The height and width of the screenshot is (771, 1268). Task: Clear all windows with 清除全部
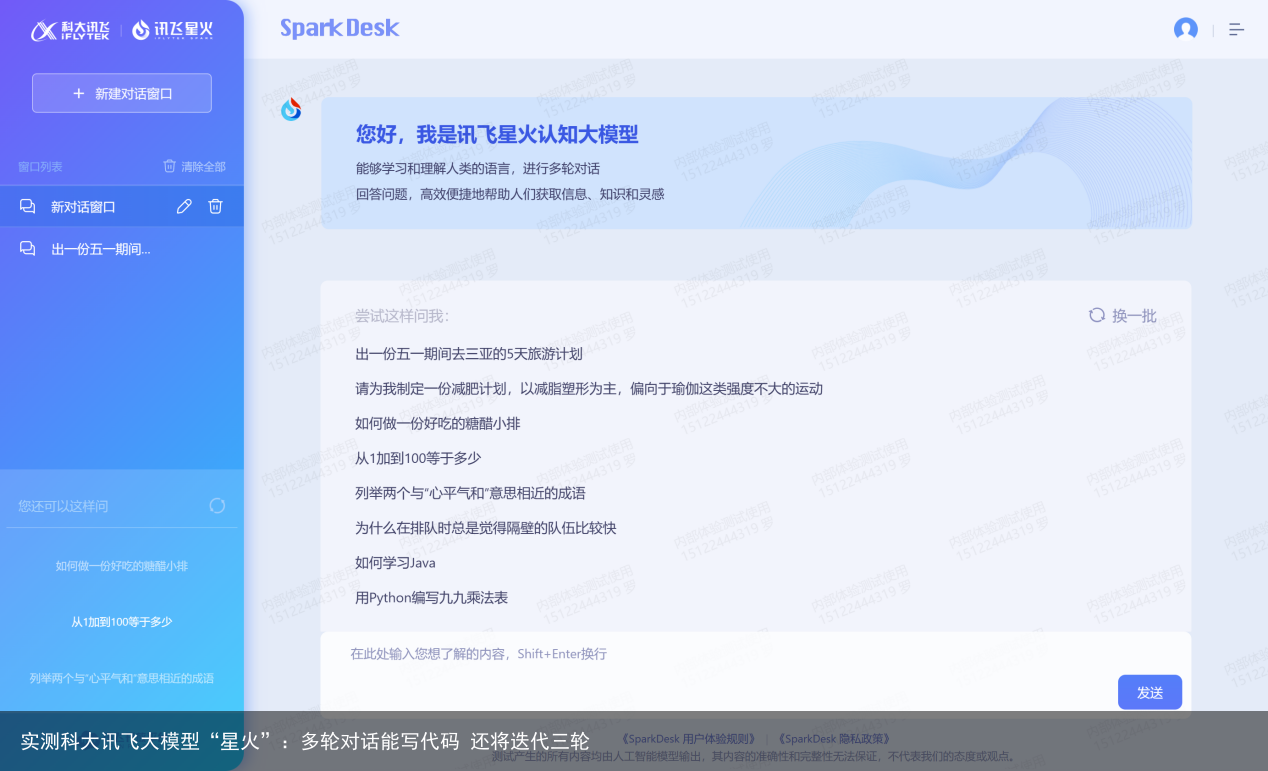pos(195,166)
